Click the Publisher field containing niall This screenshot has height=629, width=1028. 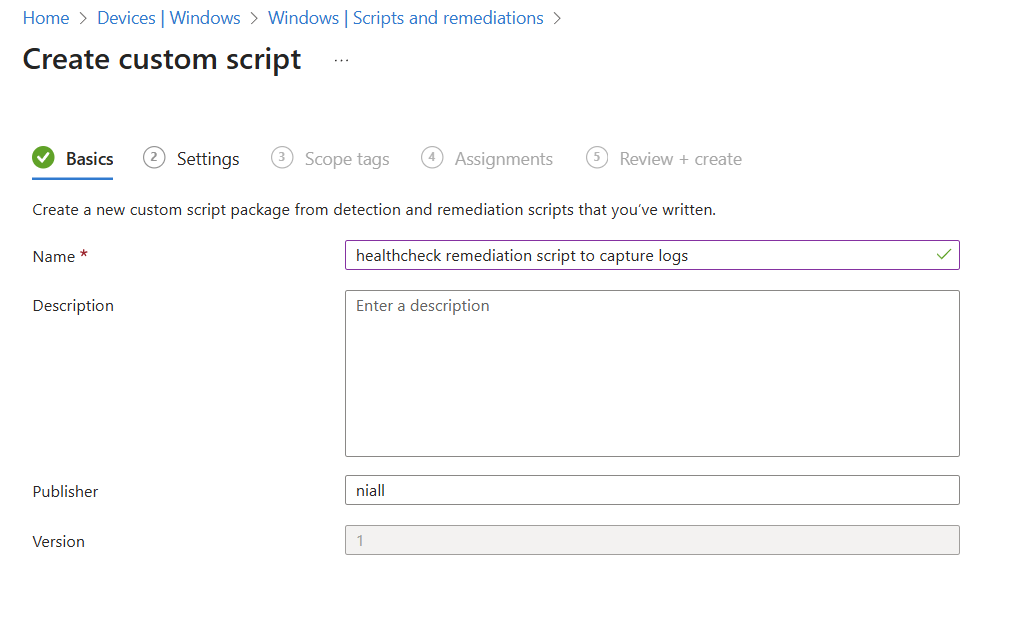click(651, 490)
